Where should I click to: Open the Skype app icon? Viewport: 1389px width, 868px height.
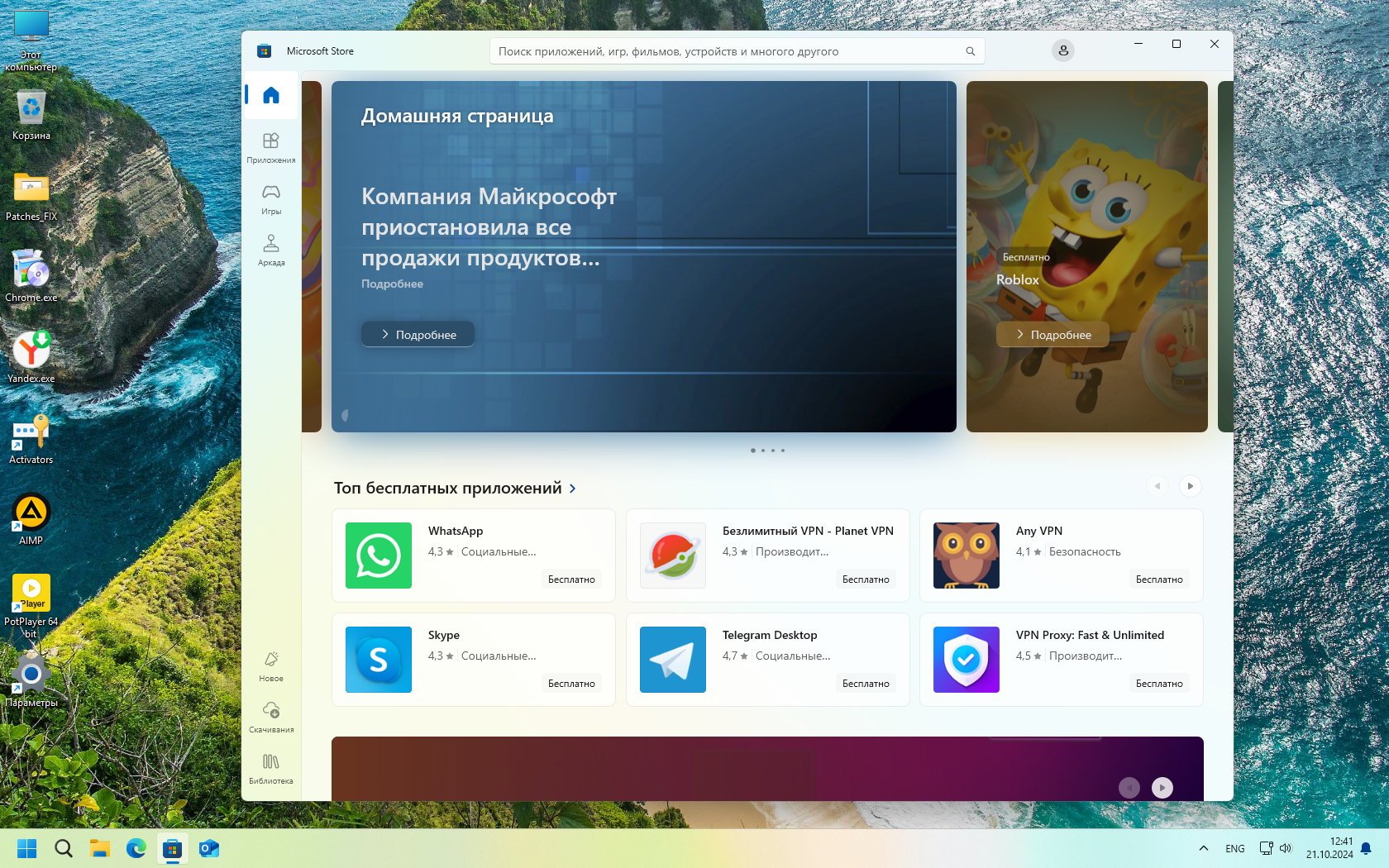379,660
